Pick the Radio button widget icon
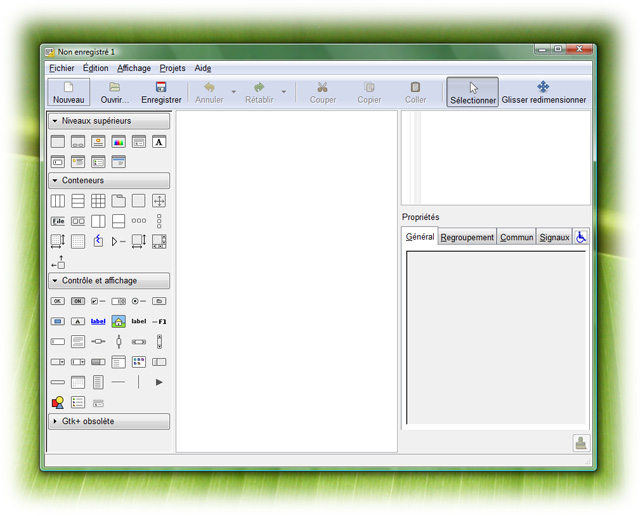The width and height of the screenshot is (640, 516). (139, 301)
